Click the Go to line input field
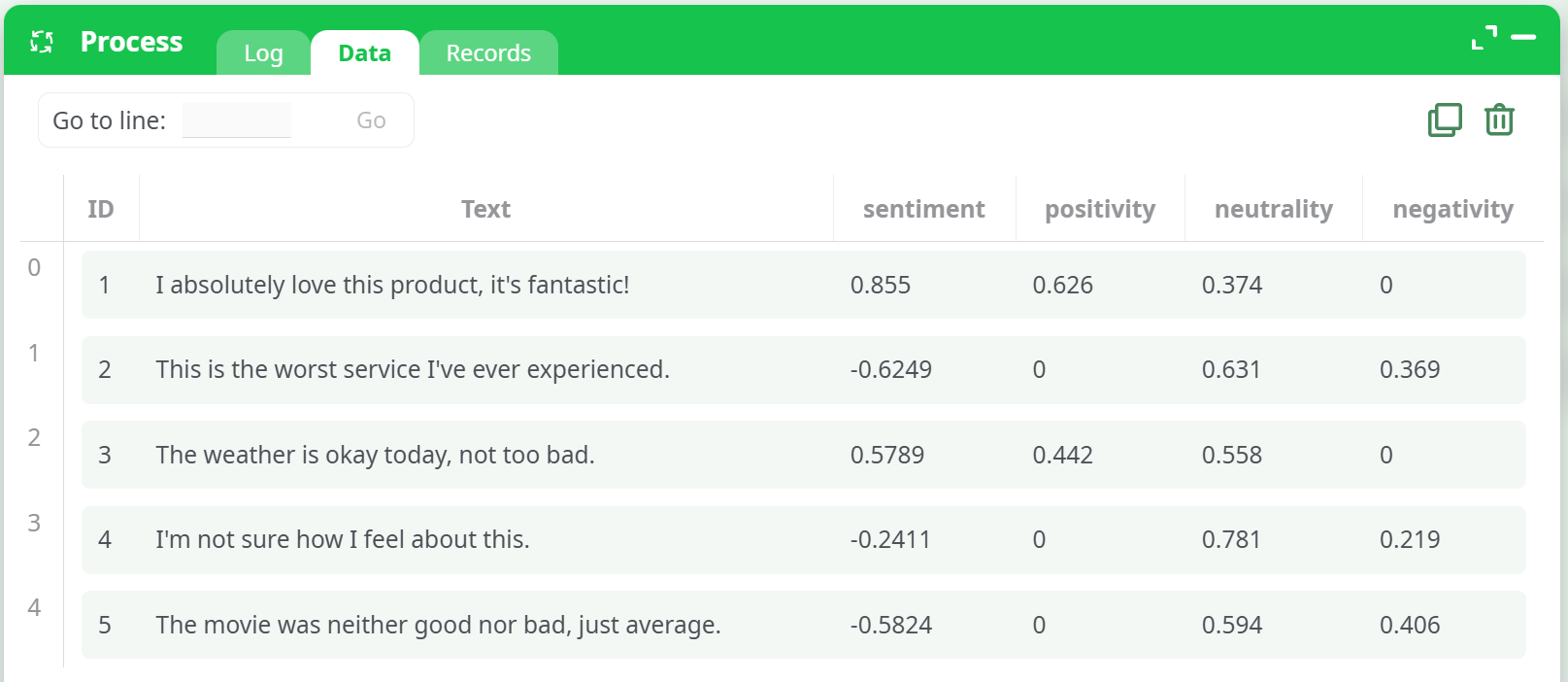 [x=236, y=119]
